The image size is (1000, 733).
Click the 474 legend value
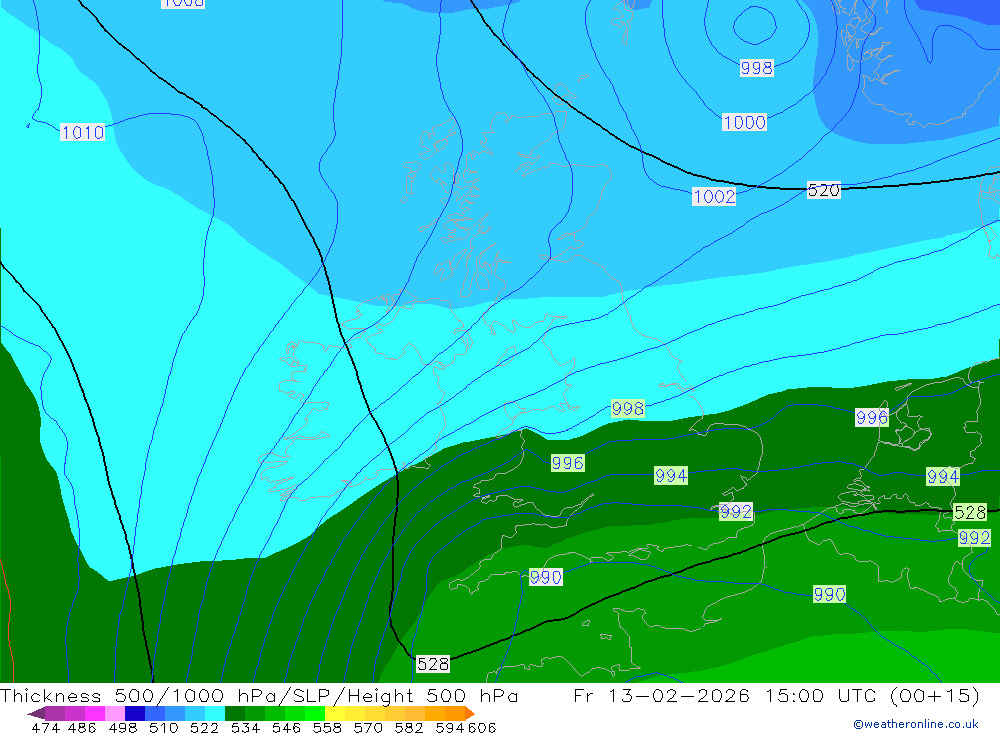pyautogui.click(x=45, y=727)
